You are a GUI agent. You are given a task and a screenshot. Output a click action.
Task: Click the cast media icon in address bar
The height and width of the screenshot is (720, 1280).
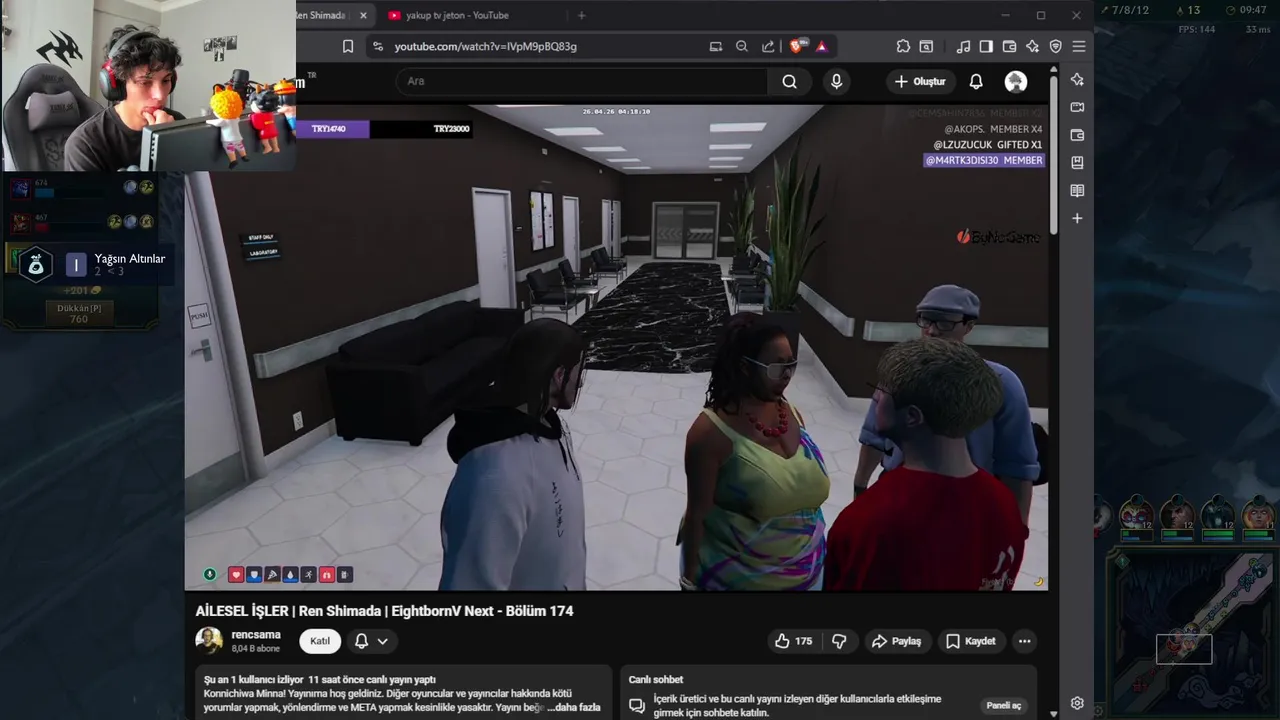(715, 46)
